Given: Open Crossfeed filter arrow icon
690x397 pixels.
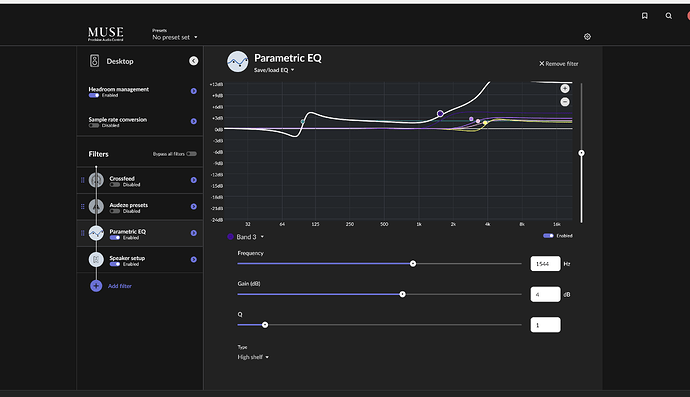Looking at the screenshot, I should click(x=194, y=180).
